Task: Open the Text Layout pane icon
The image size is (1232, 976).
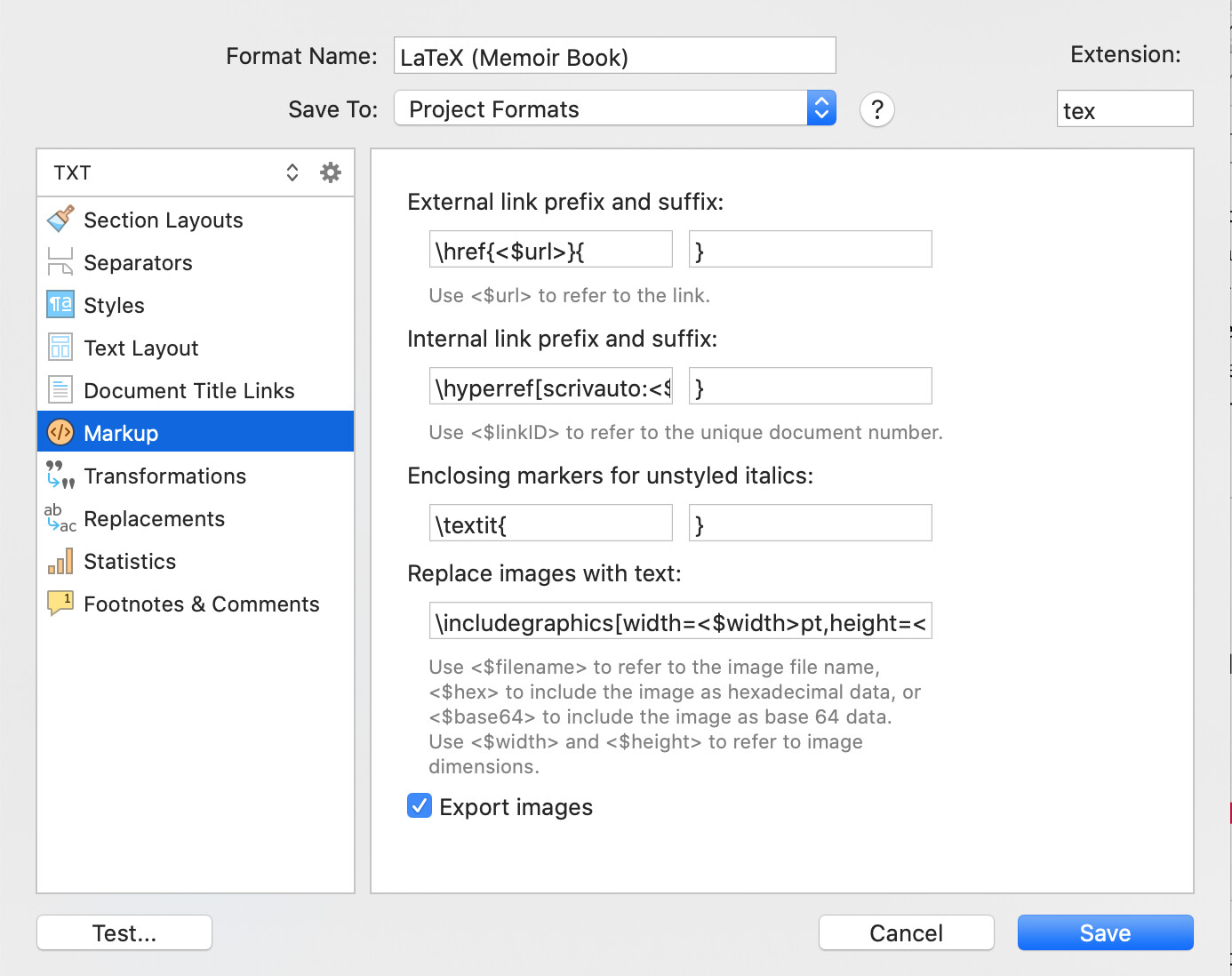Action: 60,348
